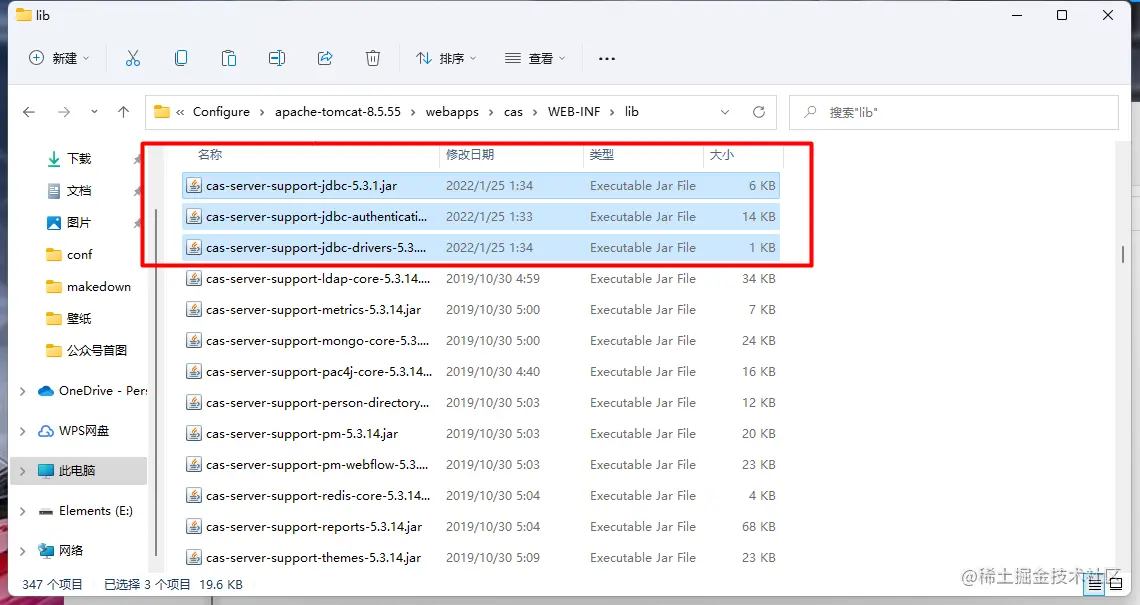1140x605 pixels.
Task: Open the 公众号首图 folder in sidebar
Action: (x=87, y=350)
